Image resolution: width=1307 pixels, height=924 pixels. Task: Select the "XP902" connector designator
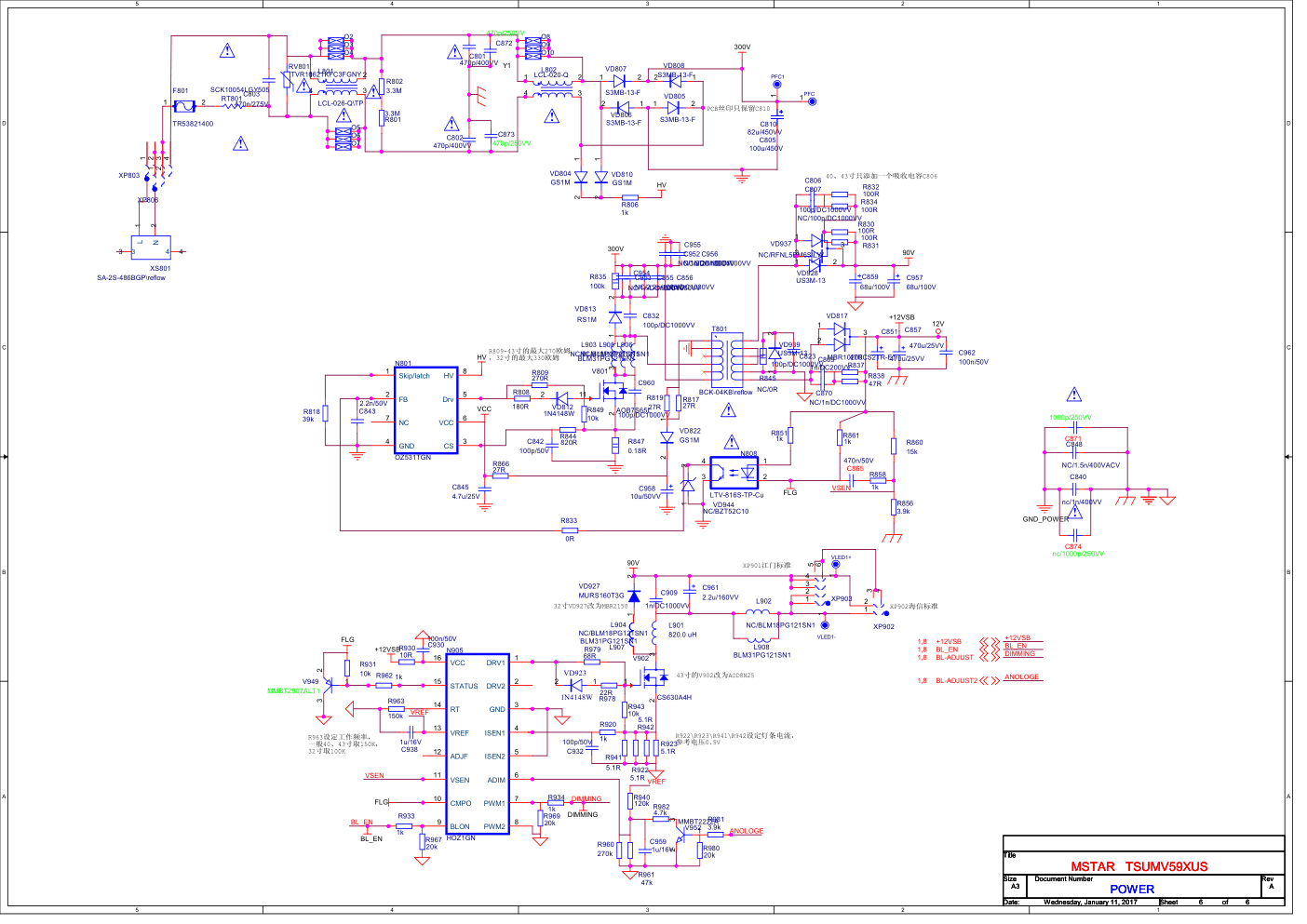(883, 626)
